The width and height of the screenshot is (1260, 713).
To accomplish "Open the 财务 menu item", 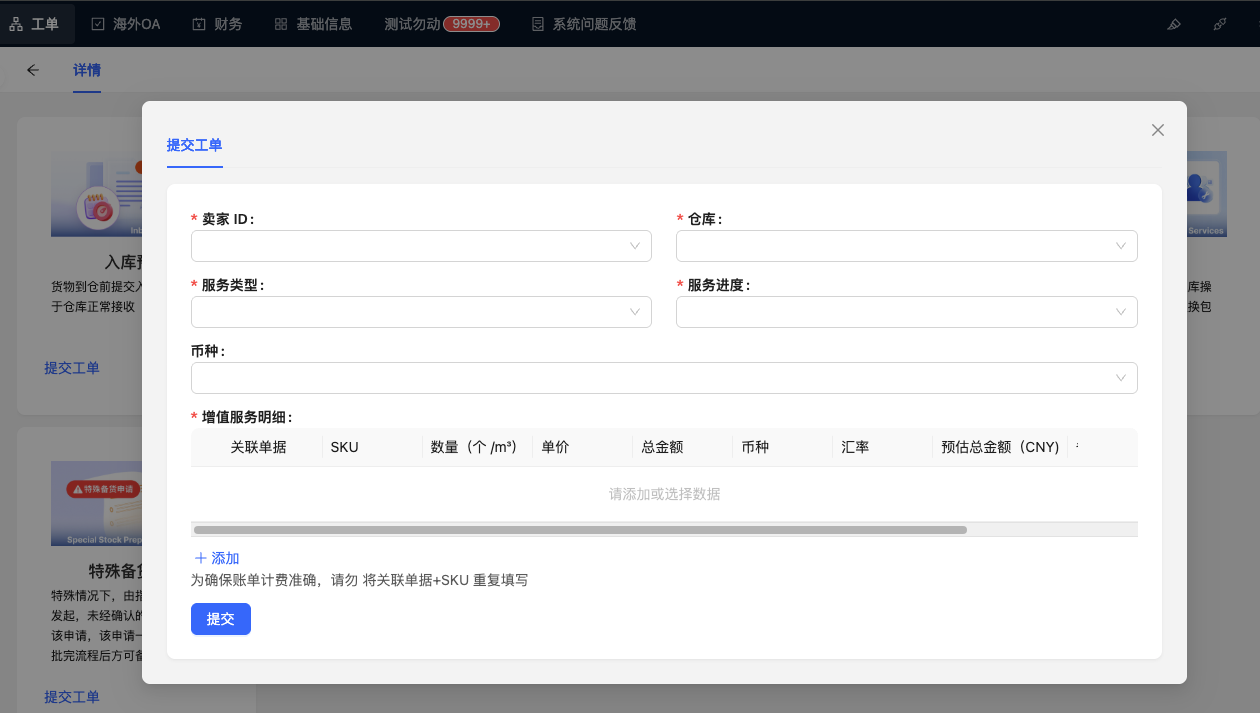I will (217, 24).
